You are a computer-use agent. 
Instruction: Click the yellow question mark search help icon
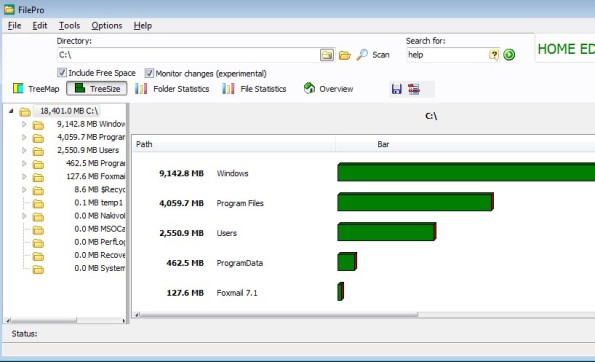(494, 55)
